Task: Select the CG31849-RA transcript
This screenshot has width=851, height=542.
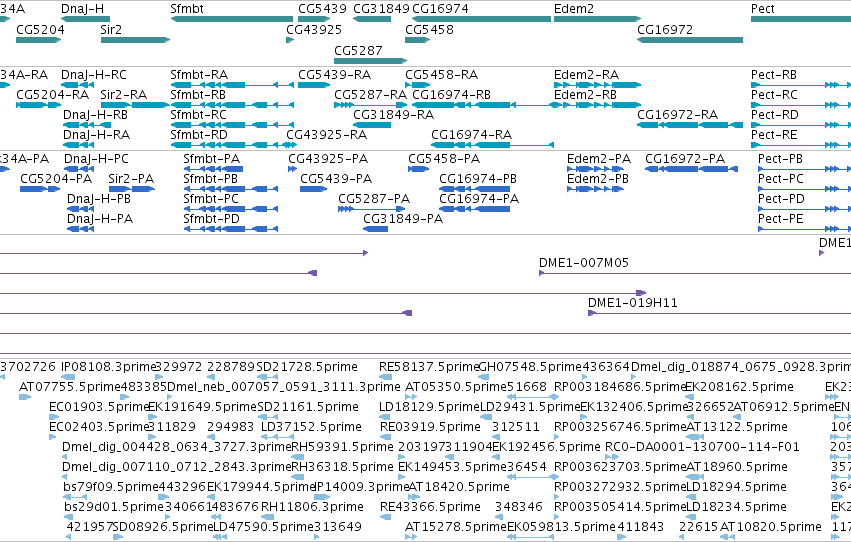Action: point(372,125)
